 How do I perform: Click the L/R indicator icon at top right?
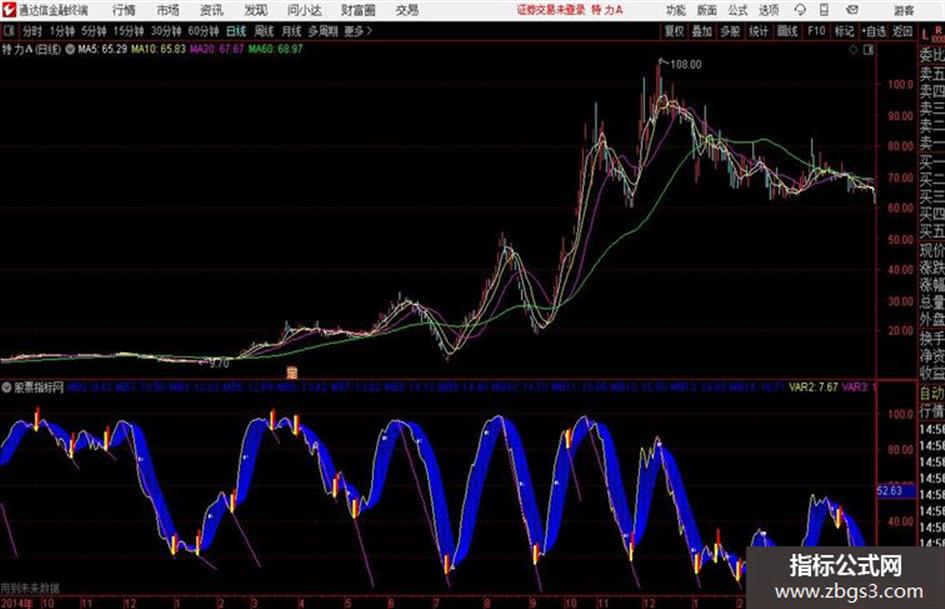coord(932,33)
